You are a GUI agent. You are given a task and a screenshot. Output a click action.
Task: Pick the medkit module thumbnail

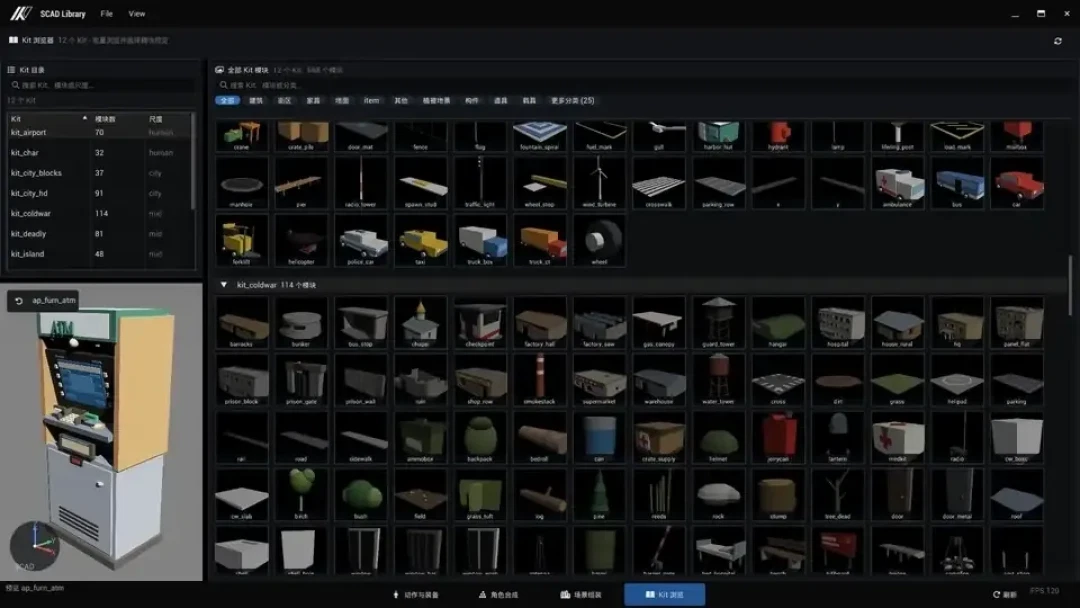point(897,437)
